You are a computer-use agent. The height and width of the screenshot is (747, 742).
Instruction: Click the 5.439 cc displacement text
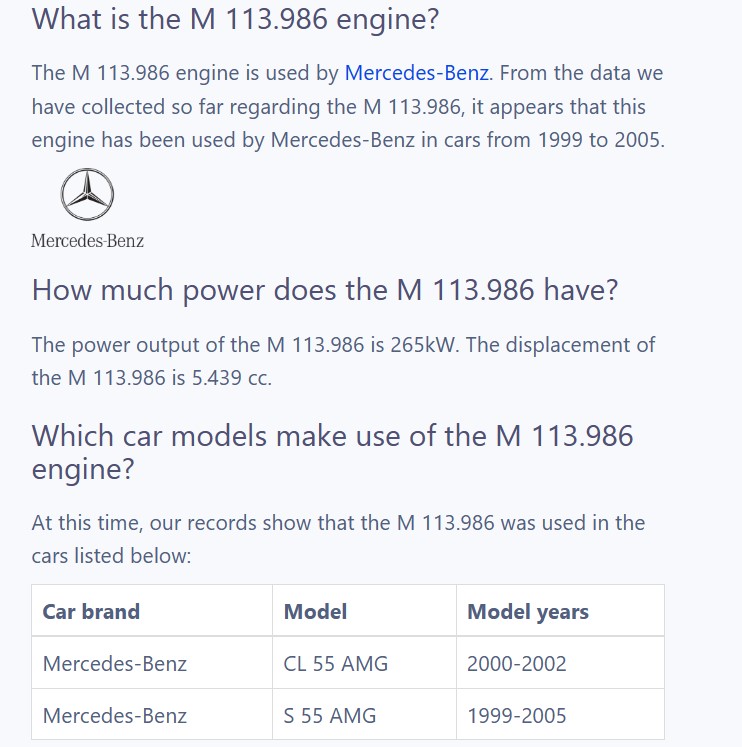pyautogui.click(x=231, y=378)
